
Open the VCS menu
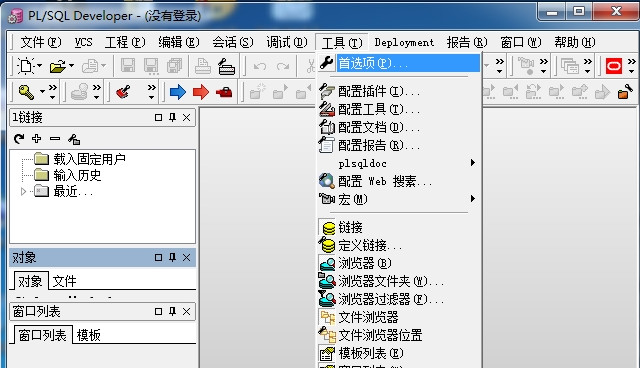point(83,42)
